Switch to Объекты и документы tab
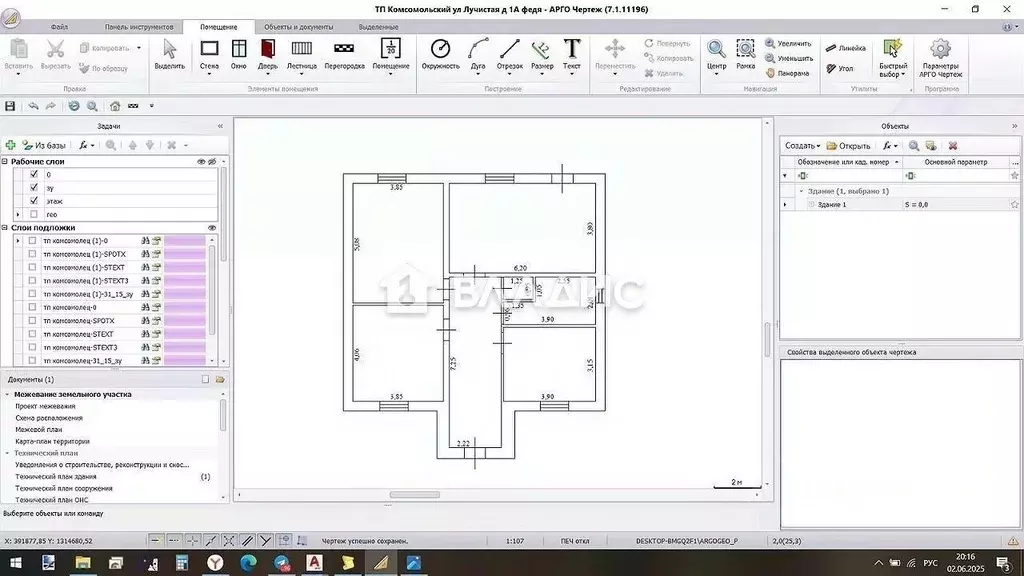Viewport: 1024px width, 576px height. pyautogui.click(x=298, y=27)
